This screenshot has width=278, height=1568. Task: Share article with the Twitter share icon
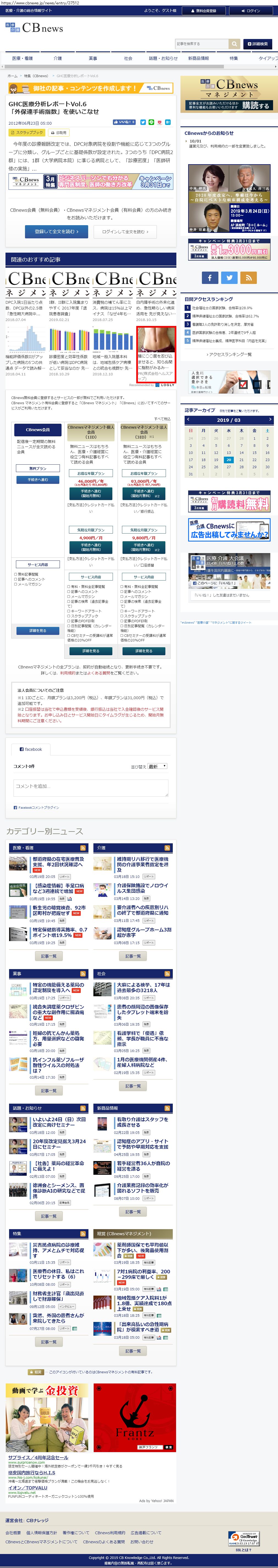pyautogui.click(x=143, y=122)
